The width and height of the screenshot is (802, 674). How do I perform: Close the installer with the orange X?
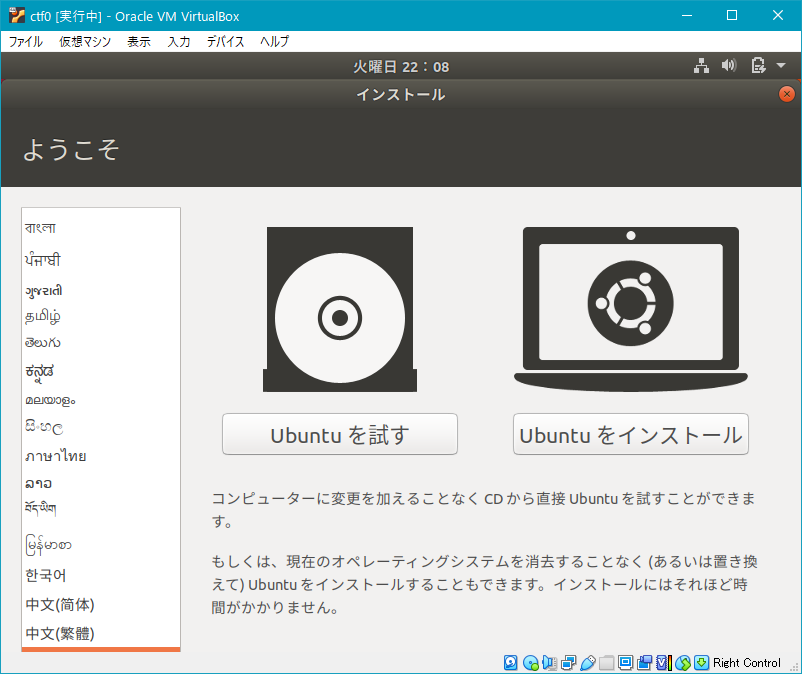point(787,94)
